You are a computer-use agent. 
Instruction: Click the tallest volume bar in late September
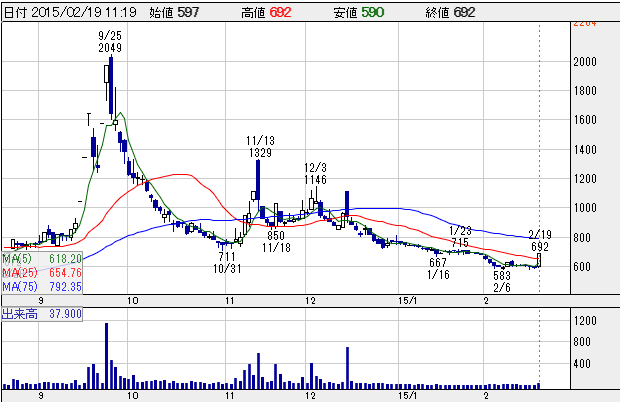[107, 356]
